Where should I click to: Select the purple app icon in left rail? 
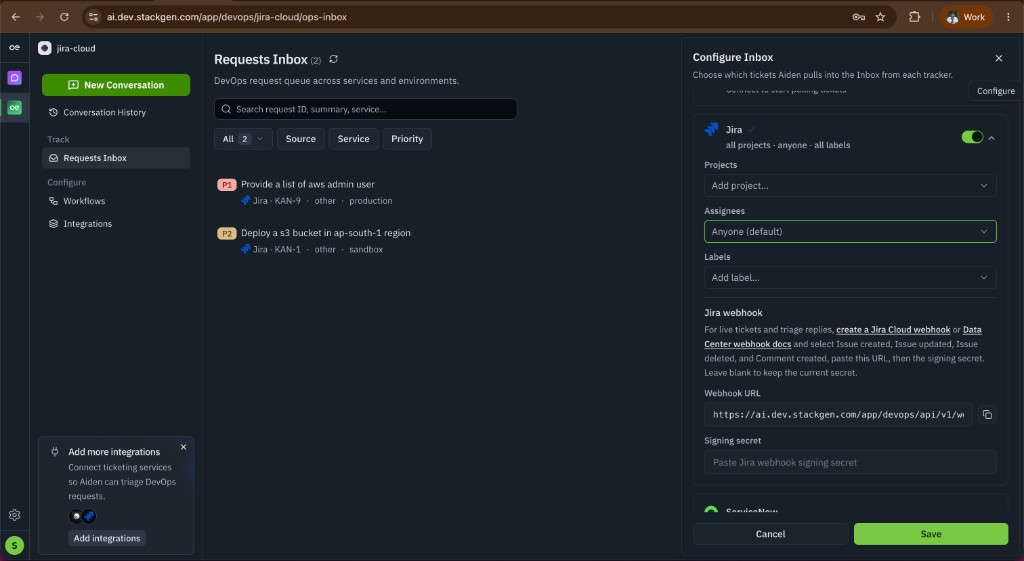[x=14, y=78]
